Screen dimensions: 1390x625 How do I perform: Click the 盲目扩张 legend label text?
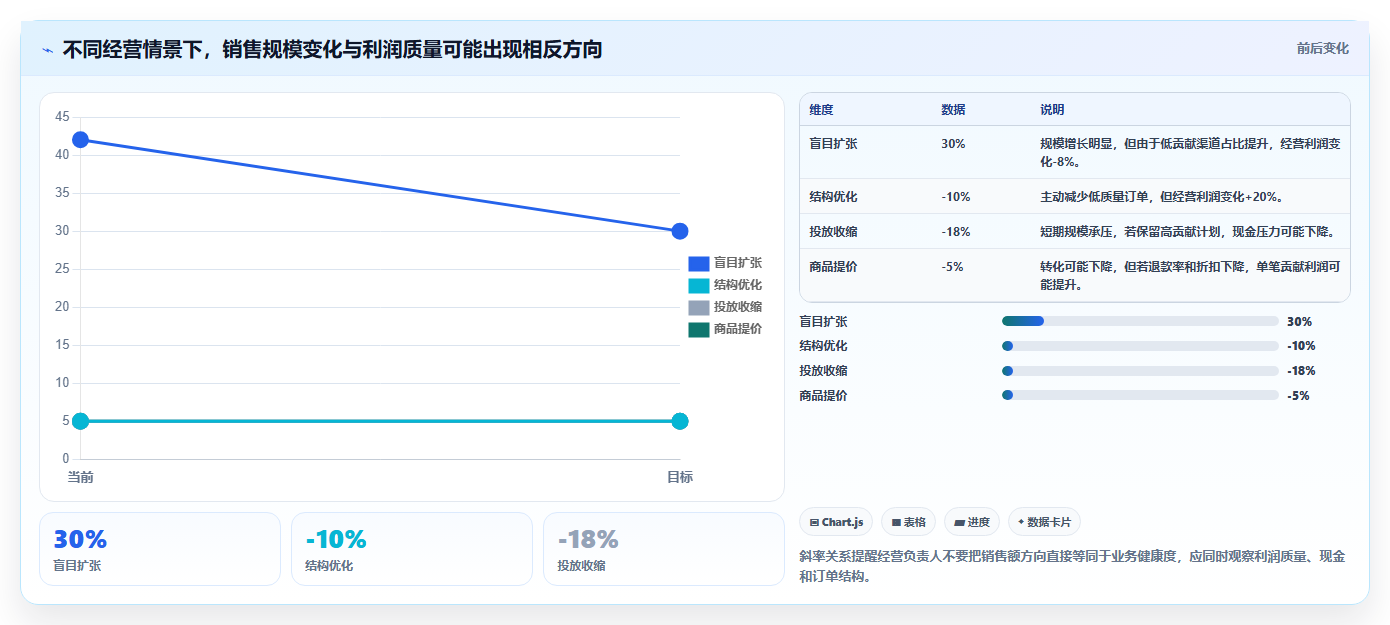point(738,263)
